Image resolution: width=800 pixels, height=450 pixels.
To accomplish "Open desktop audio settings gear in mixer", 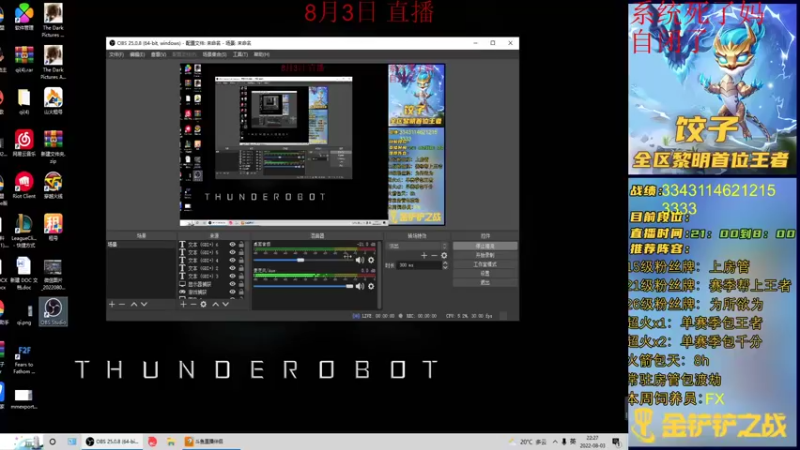I will click(x=371, y=260).
